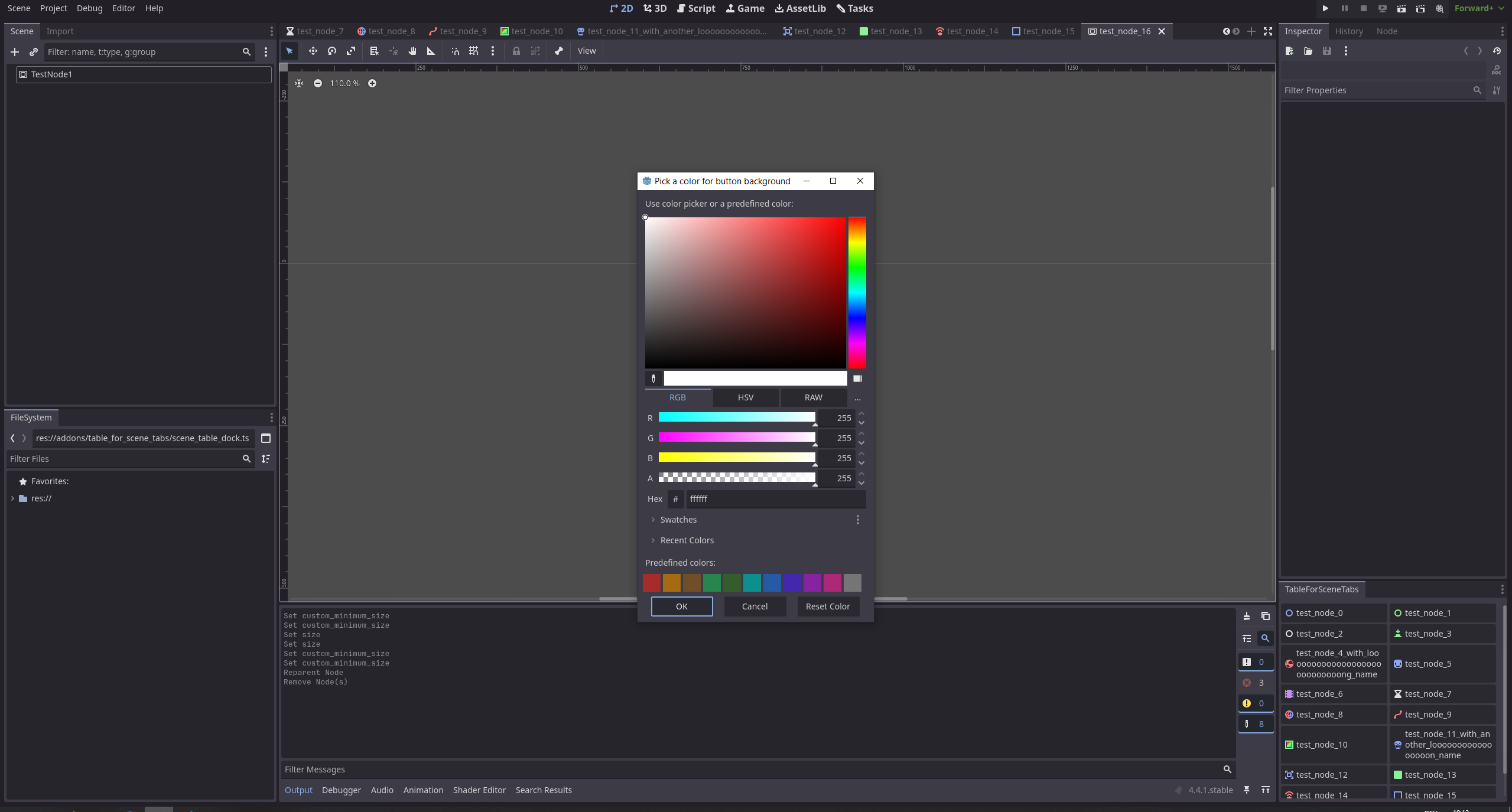The height and width of the screenshot is (812, 1512).
Task: Select the Move mode tool
Action: 313,51
